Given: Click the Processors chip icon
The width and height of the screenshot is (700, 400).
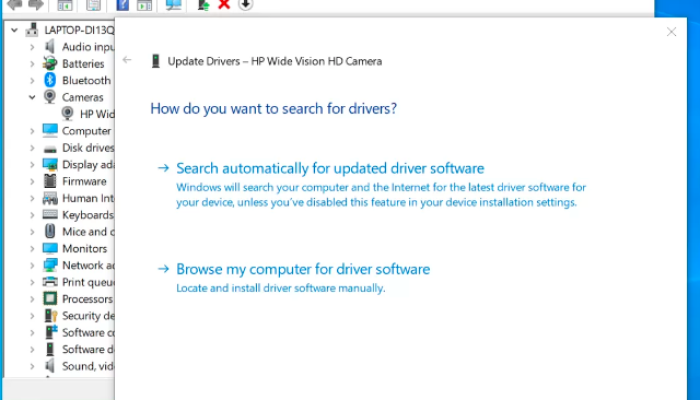Looking at the screenshot, I should pos(50,299).
